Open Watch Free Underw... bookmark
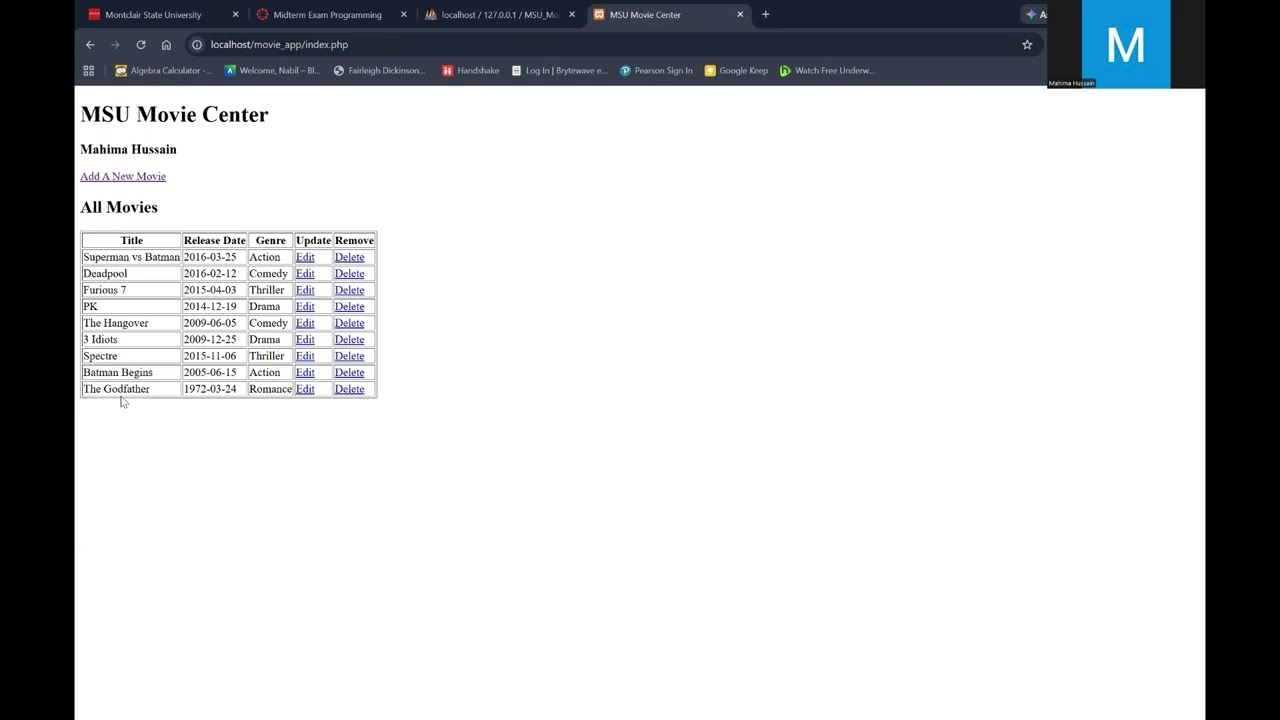This screenshot has width=1280, height=720. coord(827,71)
